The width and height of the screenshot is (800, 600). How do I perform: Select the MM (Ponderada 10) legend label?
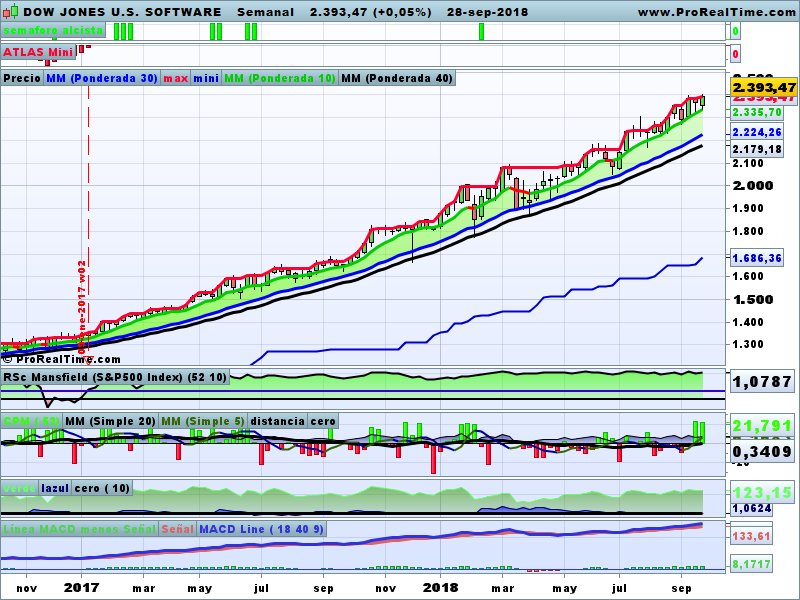(280, 78)
